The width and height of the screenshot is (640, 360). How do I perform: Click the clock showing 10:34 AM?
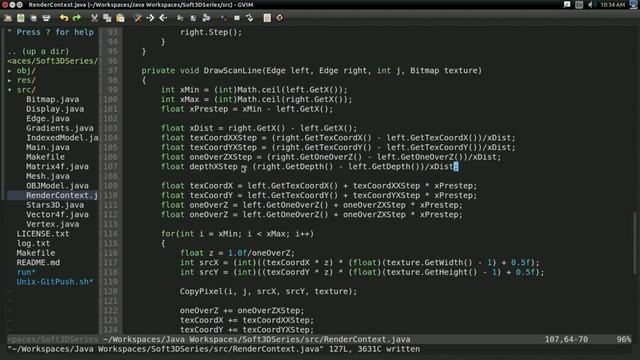pyautogui.click(x=613, y=4)
